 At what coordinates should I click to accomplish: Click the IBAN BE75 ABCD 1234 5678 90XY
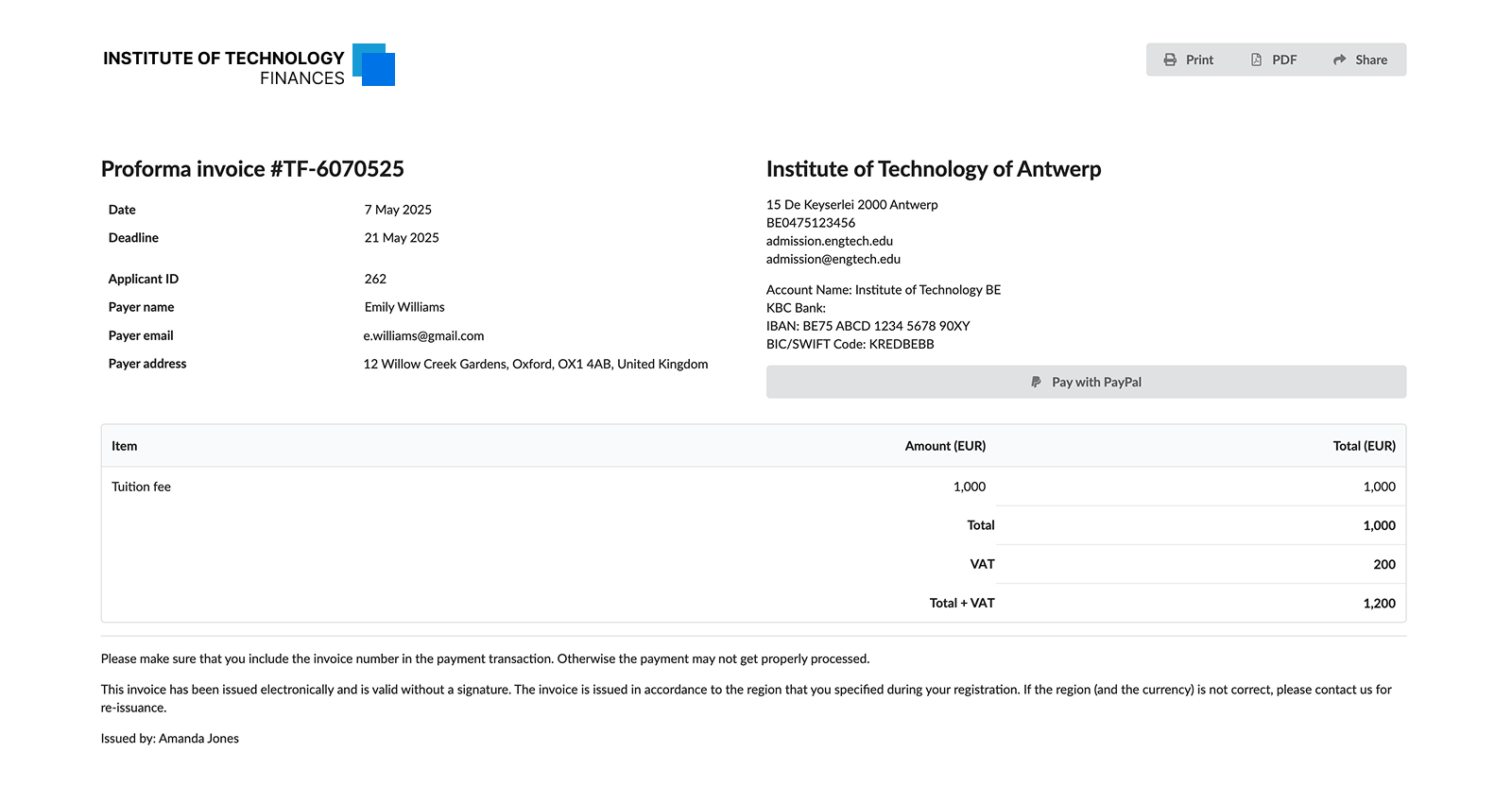(868, 326)
